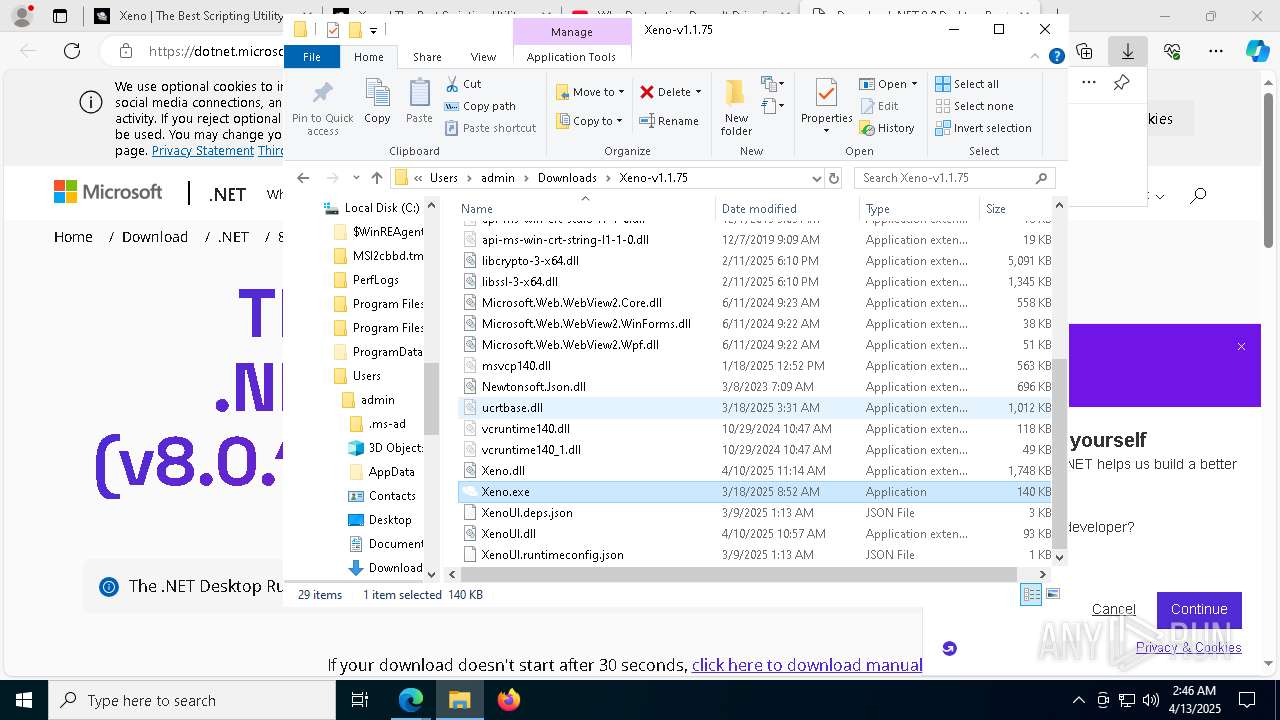Expand the Delete dropdown arrow
Image resolution: width=1280 pixels, height=720 pixels.
tap(698, 92)
